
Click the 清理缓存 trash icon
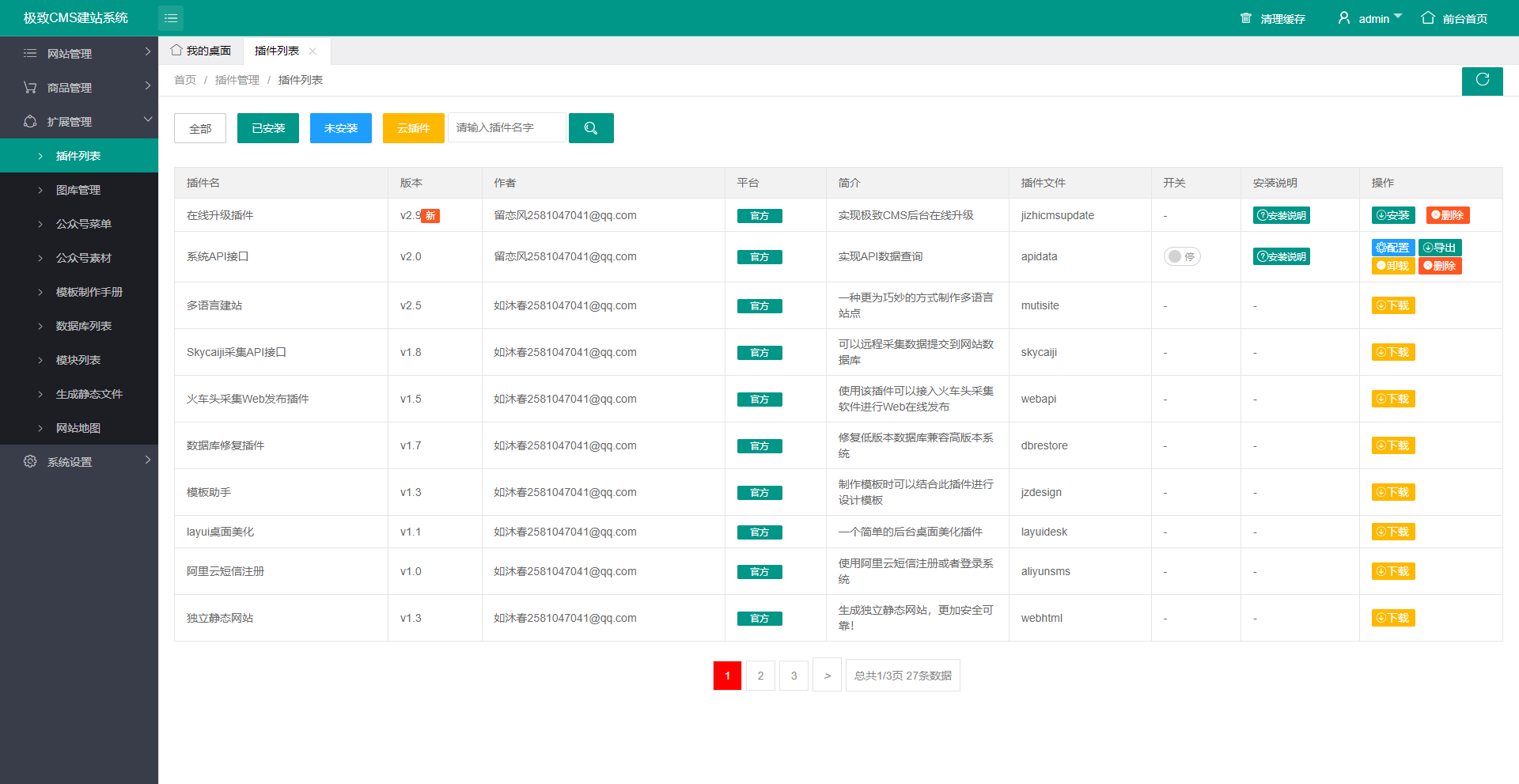1246,18
